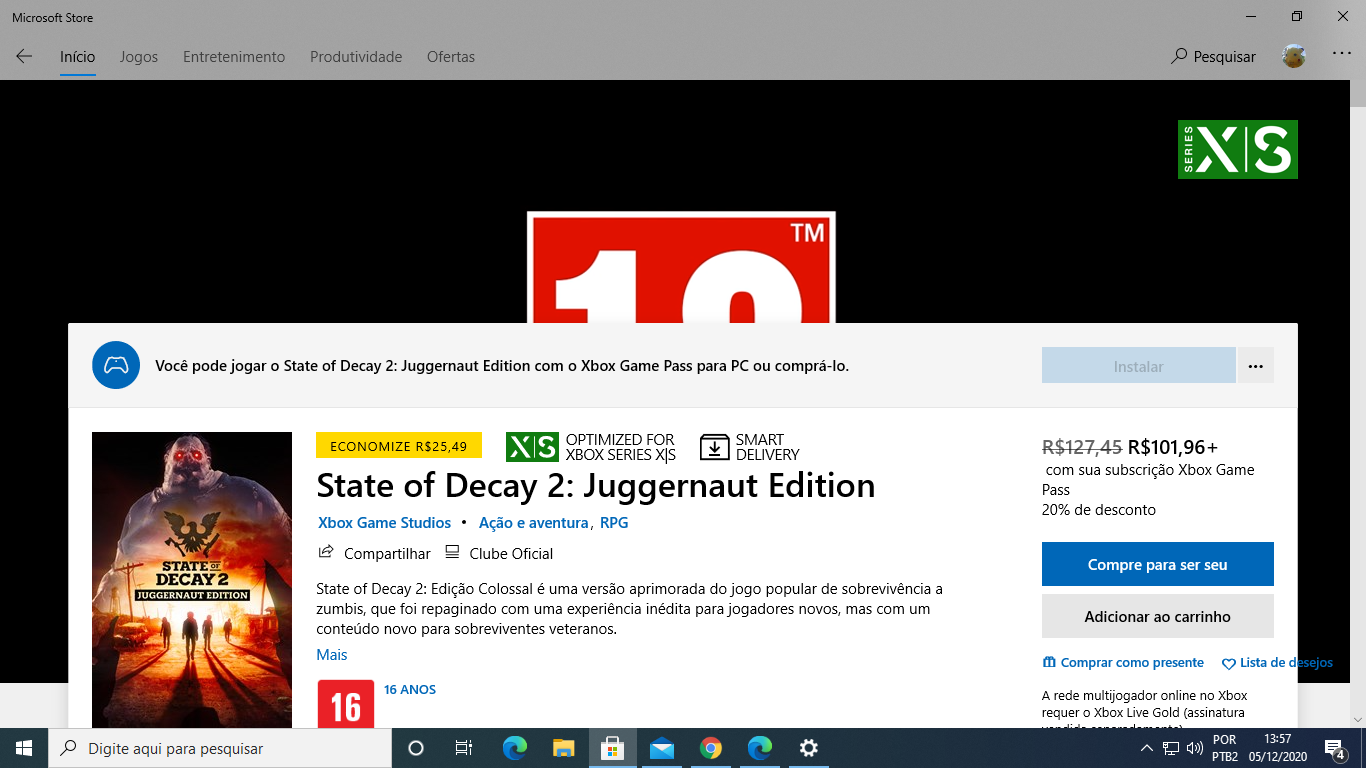The height and width of the screenshot is (768, 1366).
Task: Open Cortana circle in taskbar
Action: coord(416,748)
